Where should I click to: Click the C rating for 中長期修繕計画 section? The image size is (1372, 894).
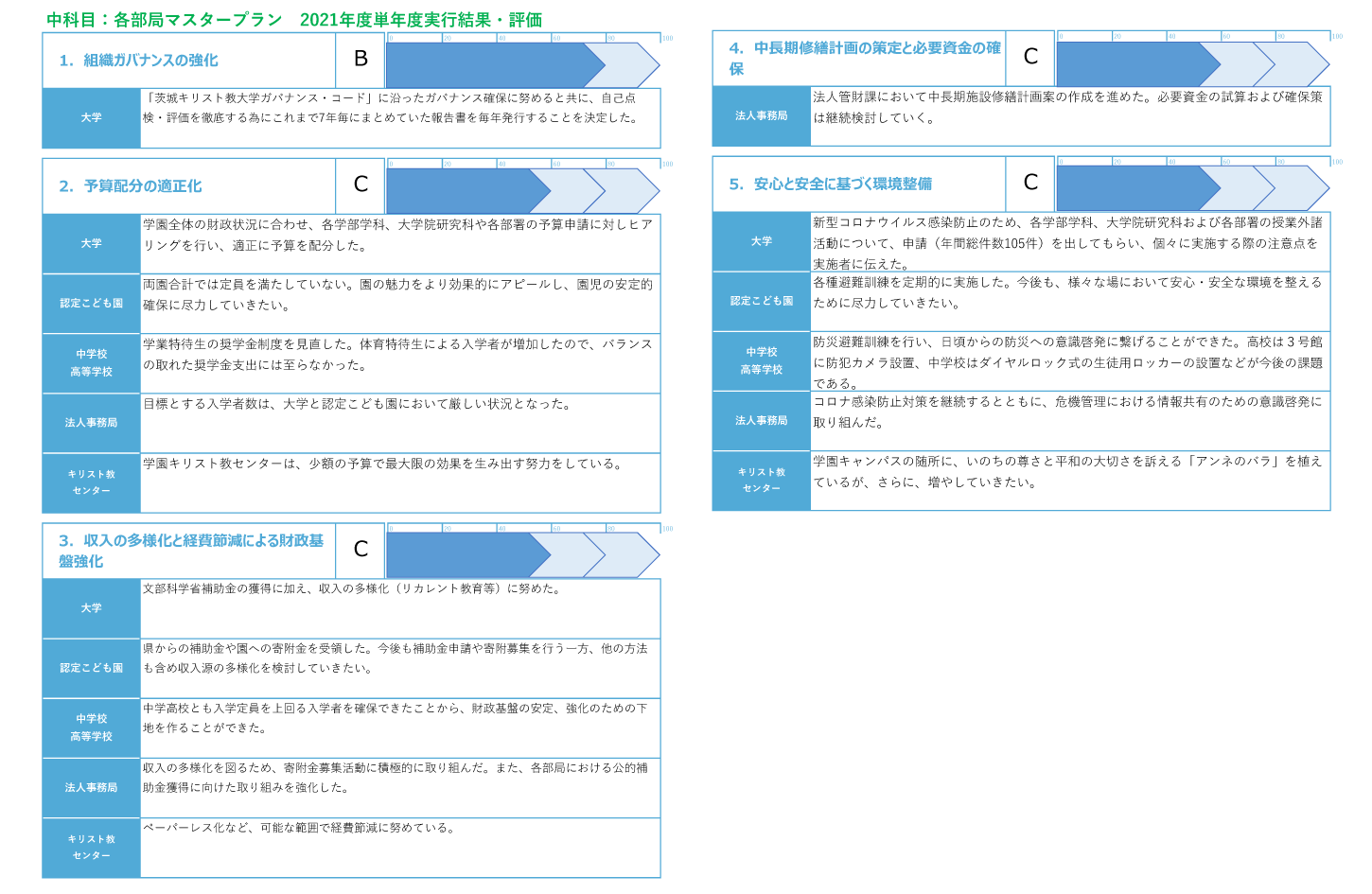(x=1030, y=57)
